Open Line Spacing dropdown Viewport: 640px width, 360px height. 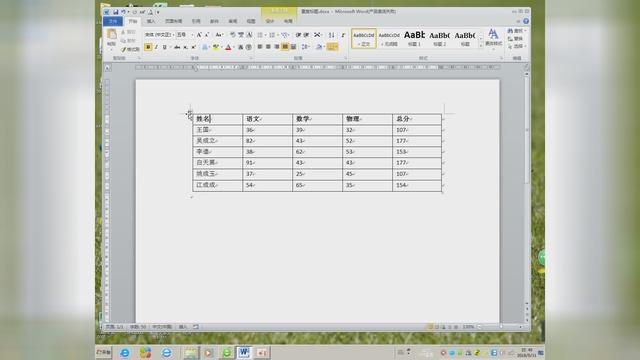tap(305, 47)
